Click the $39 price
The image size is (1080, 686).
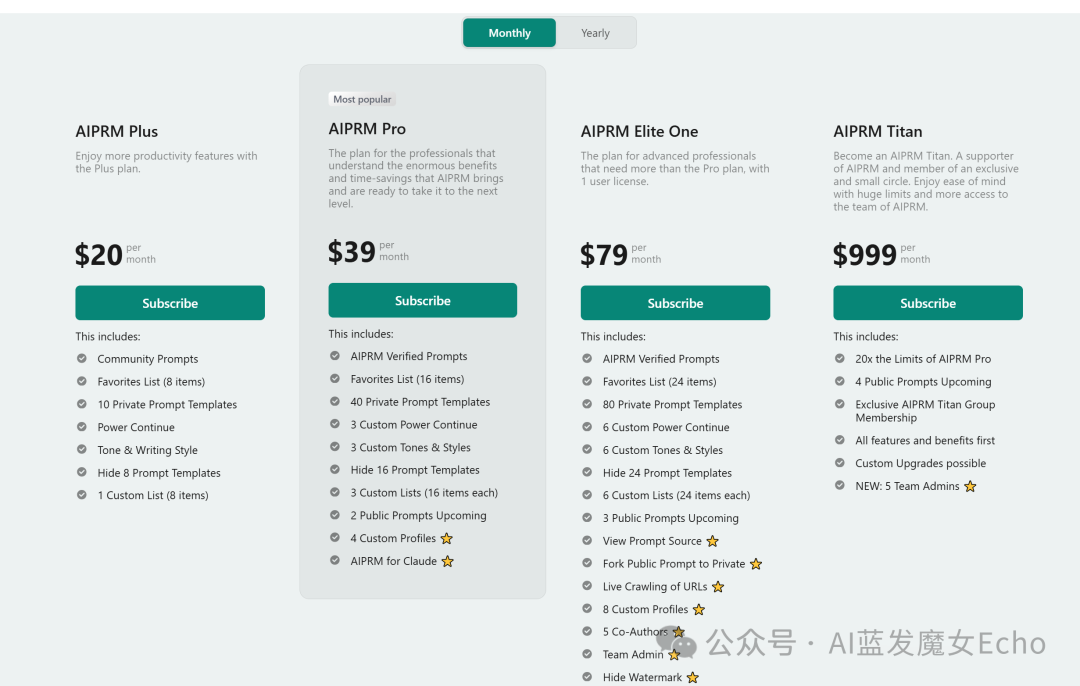pos(351,252)
